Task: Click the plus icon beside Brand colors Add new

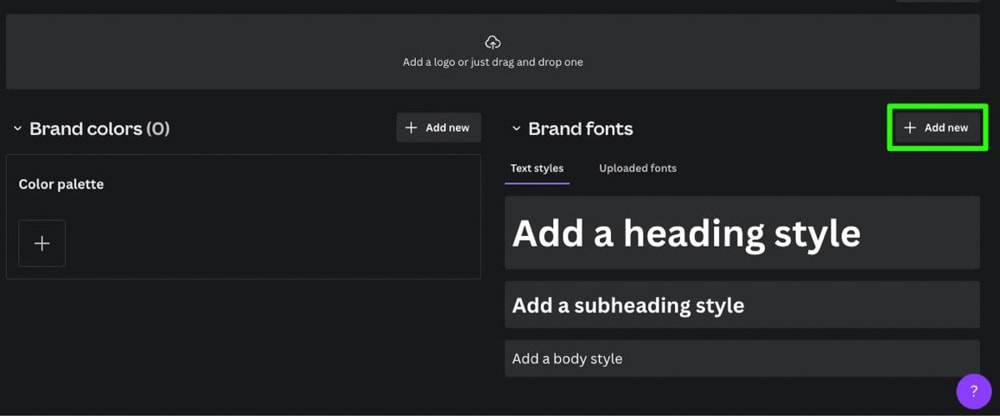Action: click(412, 128)
